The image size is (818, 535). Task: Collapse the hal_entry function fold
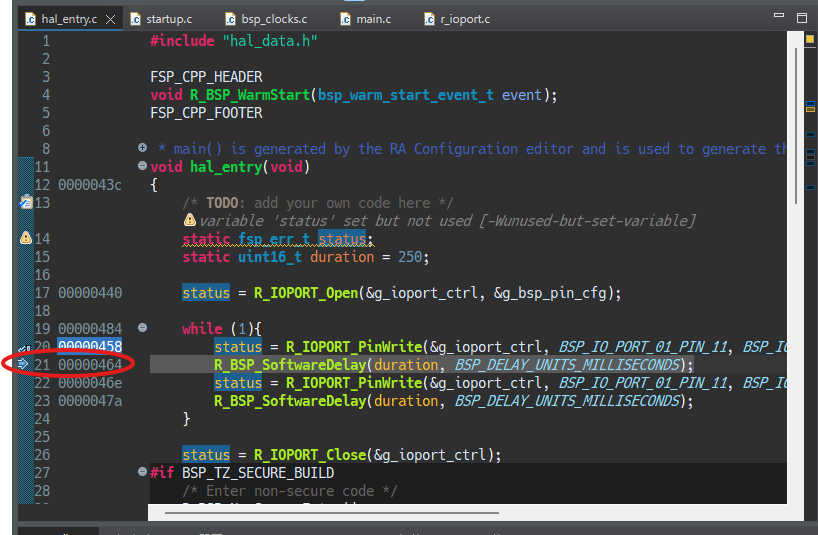[x=142, y=166]
